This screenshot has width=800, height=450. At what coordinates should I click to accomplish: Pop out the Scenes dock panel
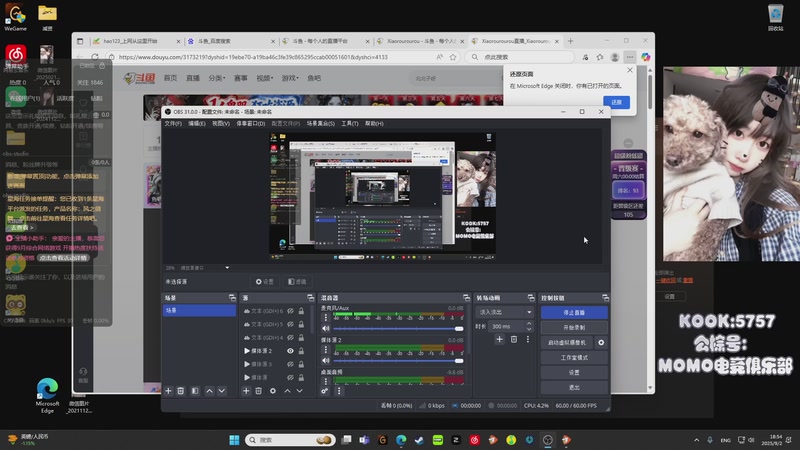[232, 297]
